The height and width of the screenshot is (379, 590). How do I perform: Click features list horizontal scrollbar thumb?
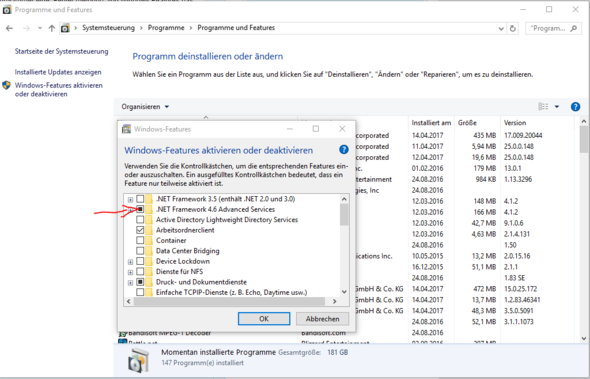coord(229,301)
